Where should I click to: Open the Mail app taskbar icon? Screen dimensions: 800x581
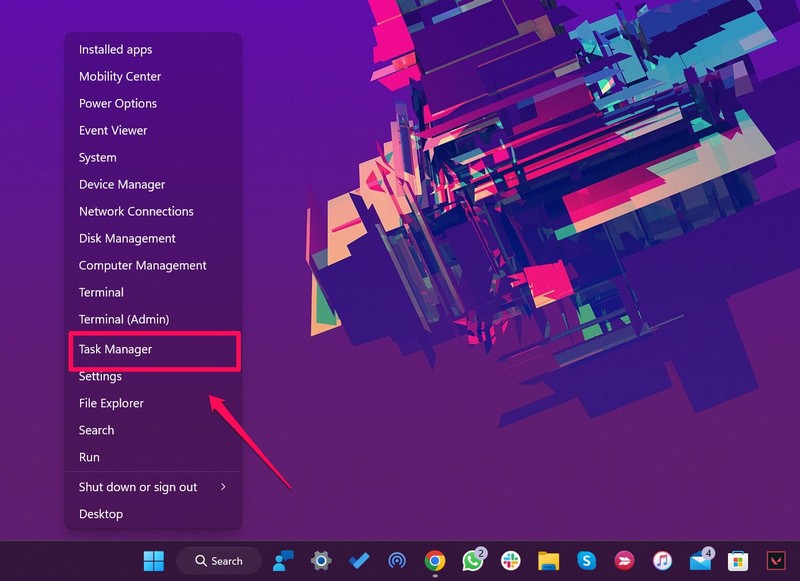(x=700, y=560)
